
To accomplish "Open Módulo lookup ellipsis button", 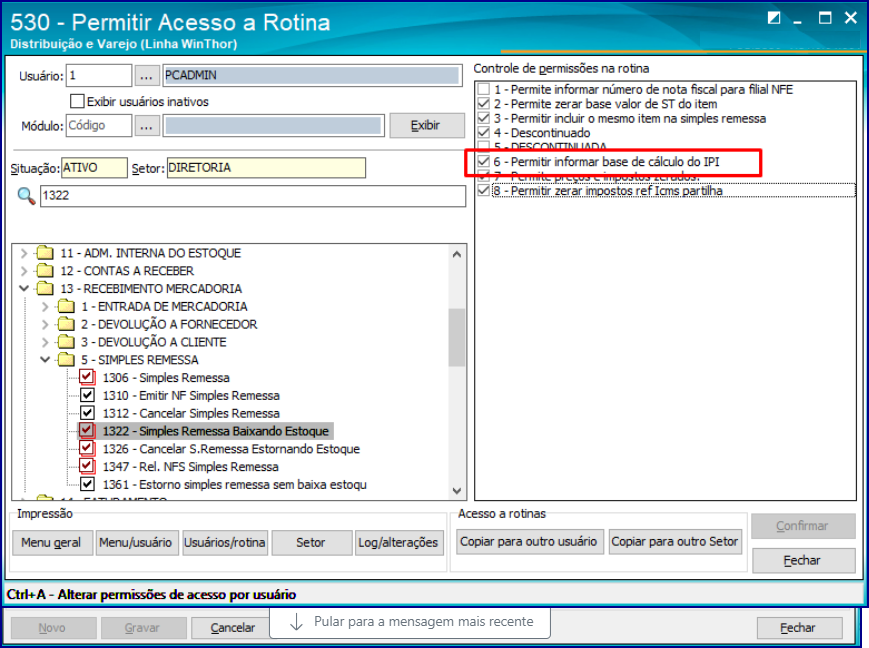I will point(146,126).
